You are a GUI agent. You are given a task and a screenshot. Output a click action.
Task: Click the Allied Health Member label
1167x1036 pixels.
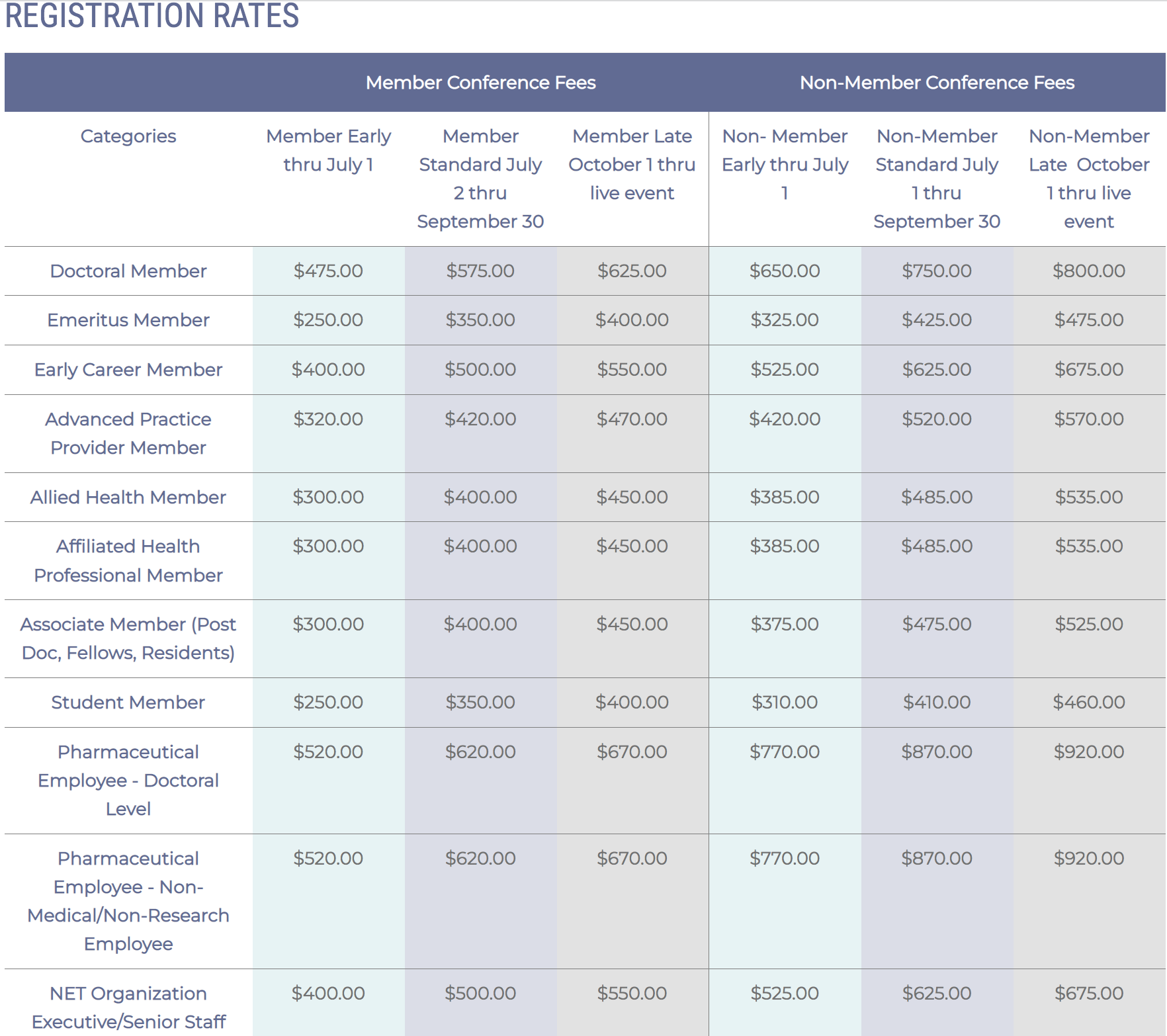click(x=128, y=497)
